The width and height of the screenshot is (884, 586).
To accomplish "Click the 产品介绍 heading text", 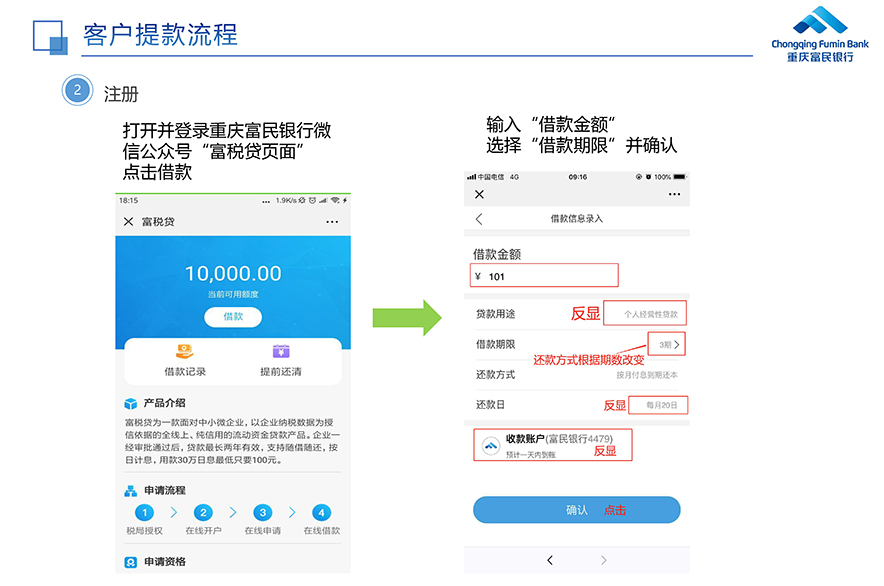I will point(164,403).
